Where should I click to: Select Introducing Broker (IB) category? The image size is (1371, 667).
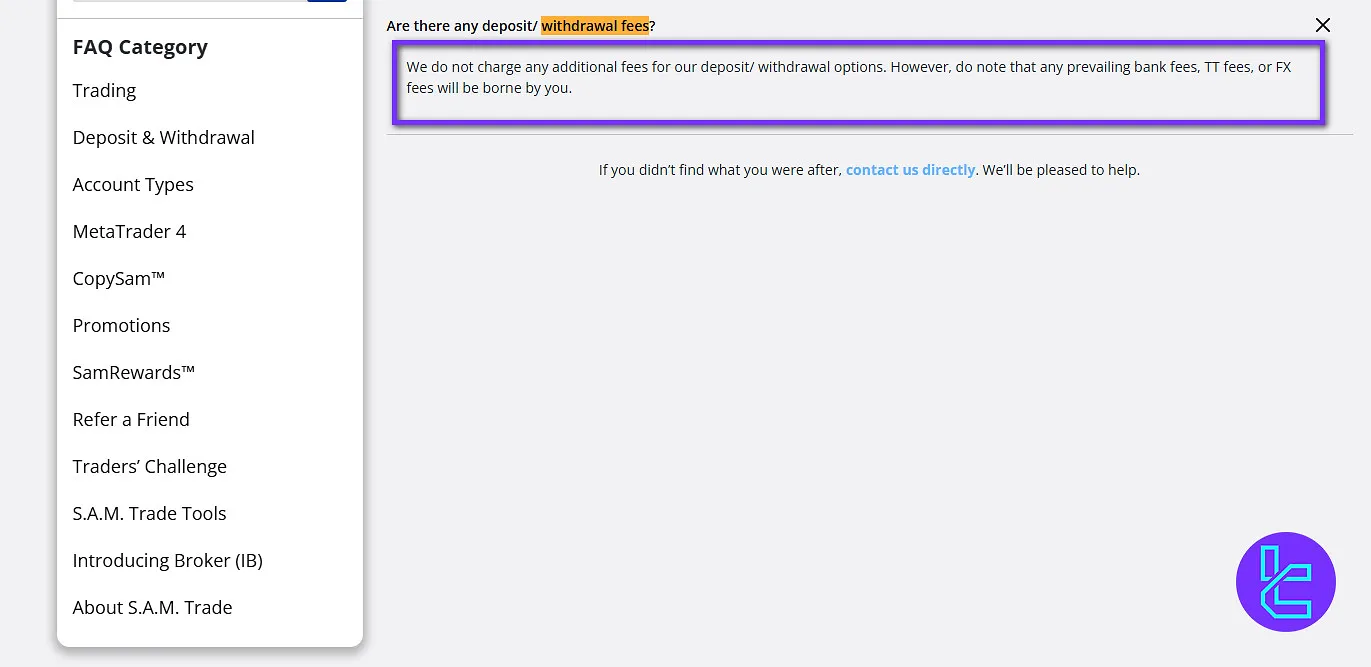click(x=167, y=561)
